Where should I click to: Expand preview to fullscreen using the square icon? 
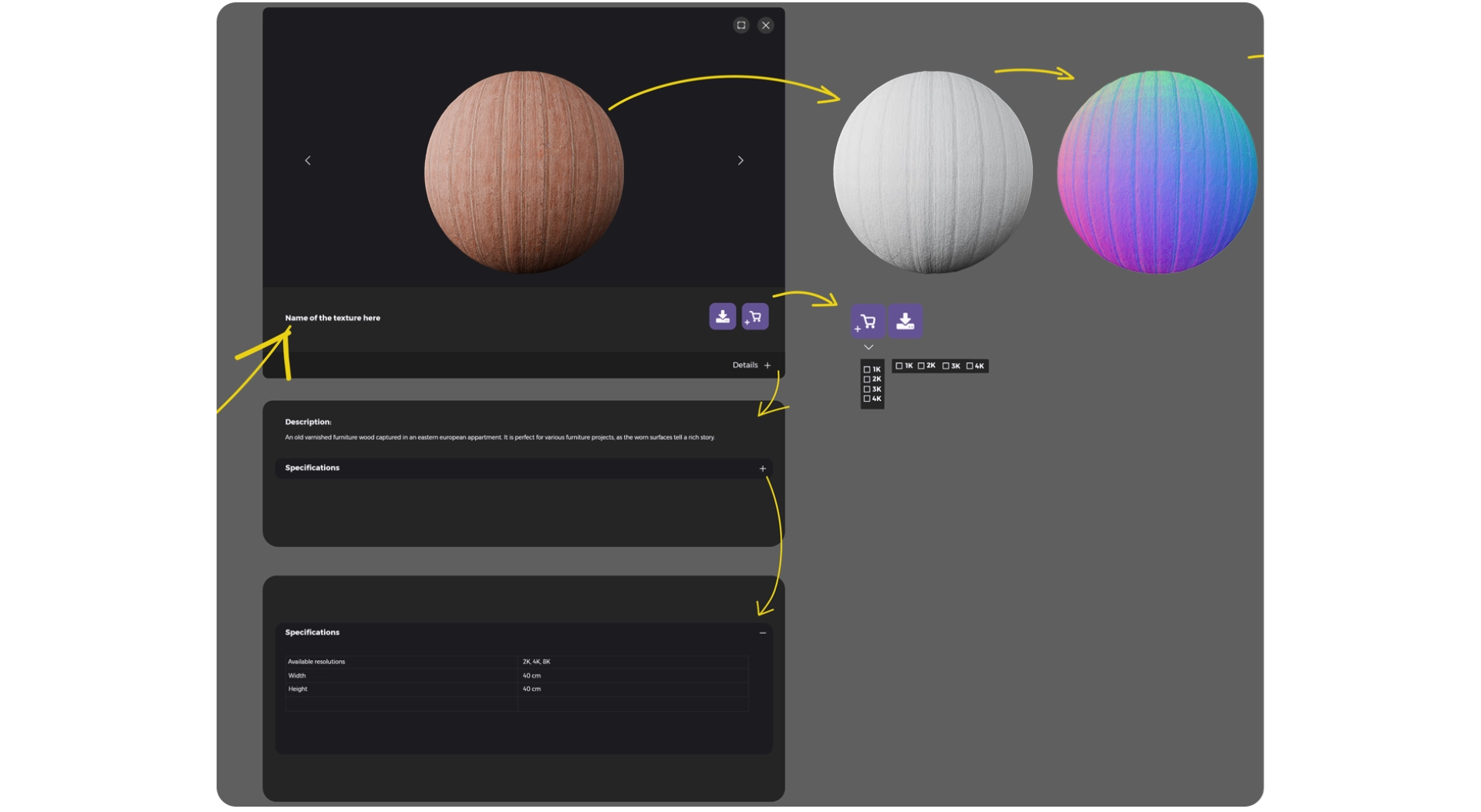741,25
